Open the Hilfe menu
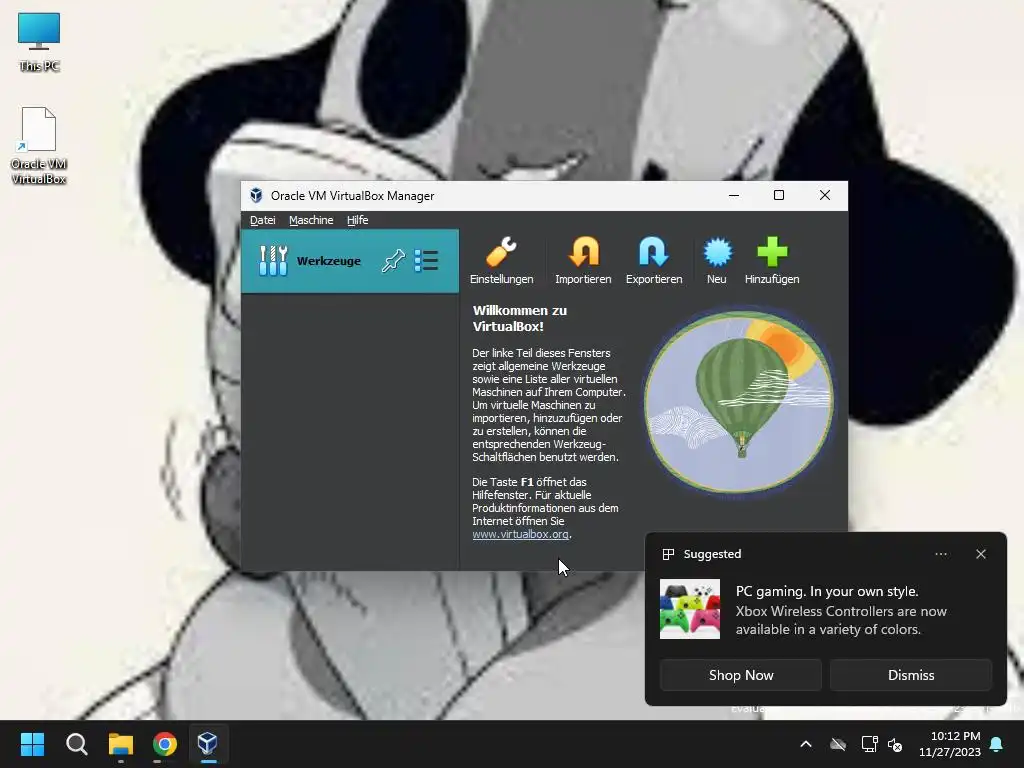Viewport: 1024px width, 768px height. click(357, 220)
